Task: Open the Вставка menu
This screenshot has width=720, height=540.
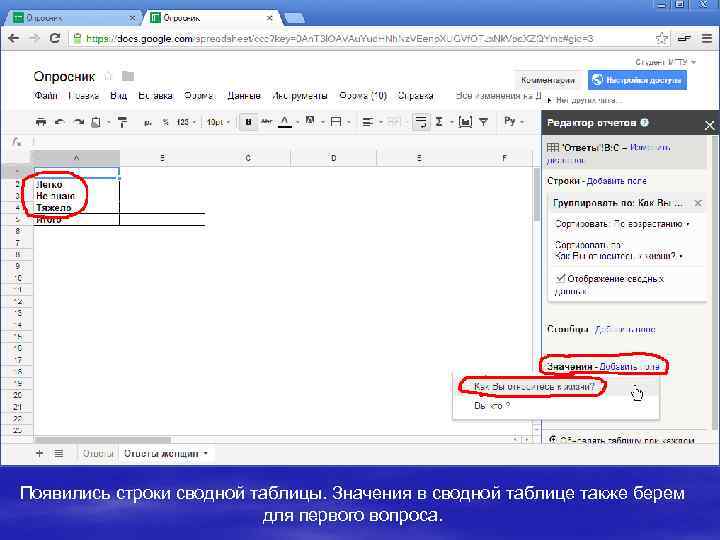Action: click(156, 96)
